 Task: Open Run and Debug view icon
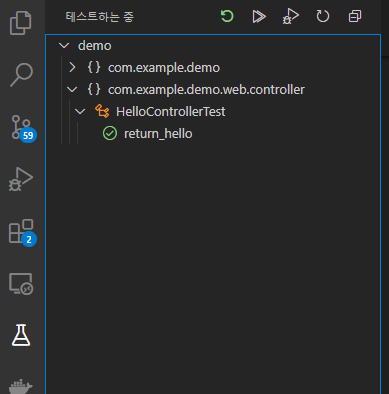tap(21, 179)
